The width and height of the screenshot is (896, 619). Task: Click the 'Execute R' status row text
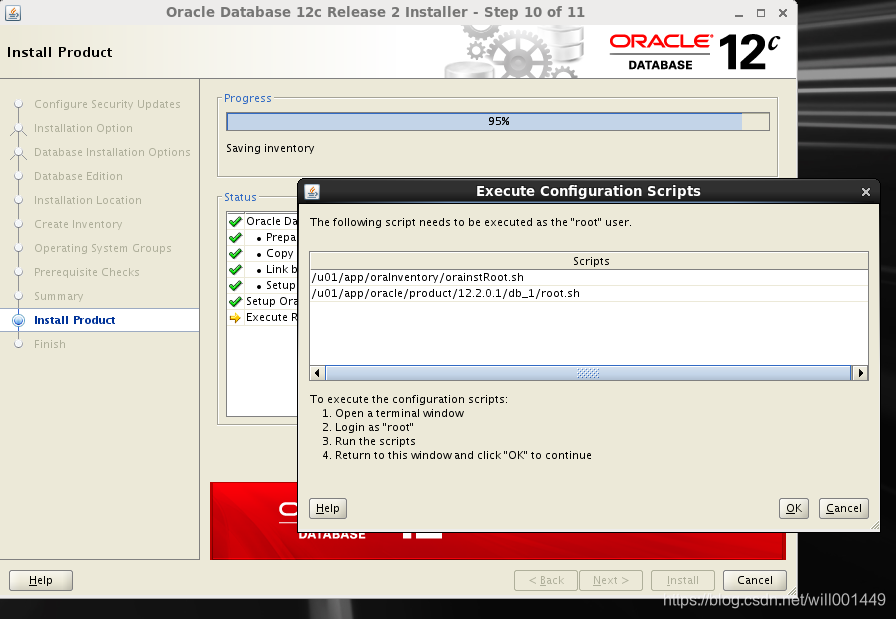[x=271, y=317]
